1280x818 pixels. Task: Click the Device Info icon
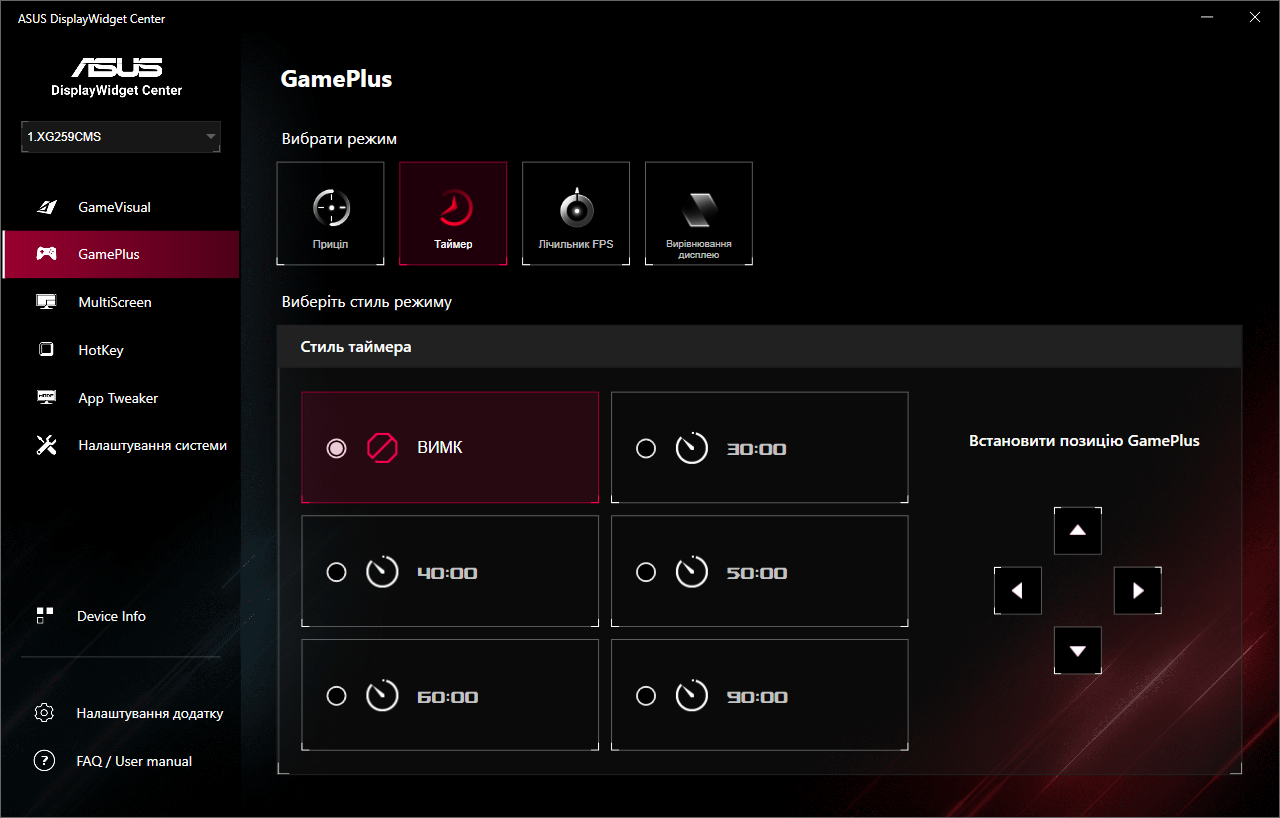[x=47, y=616]
